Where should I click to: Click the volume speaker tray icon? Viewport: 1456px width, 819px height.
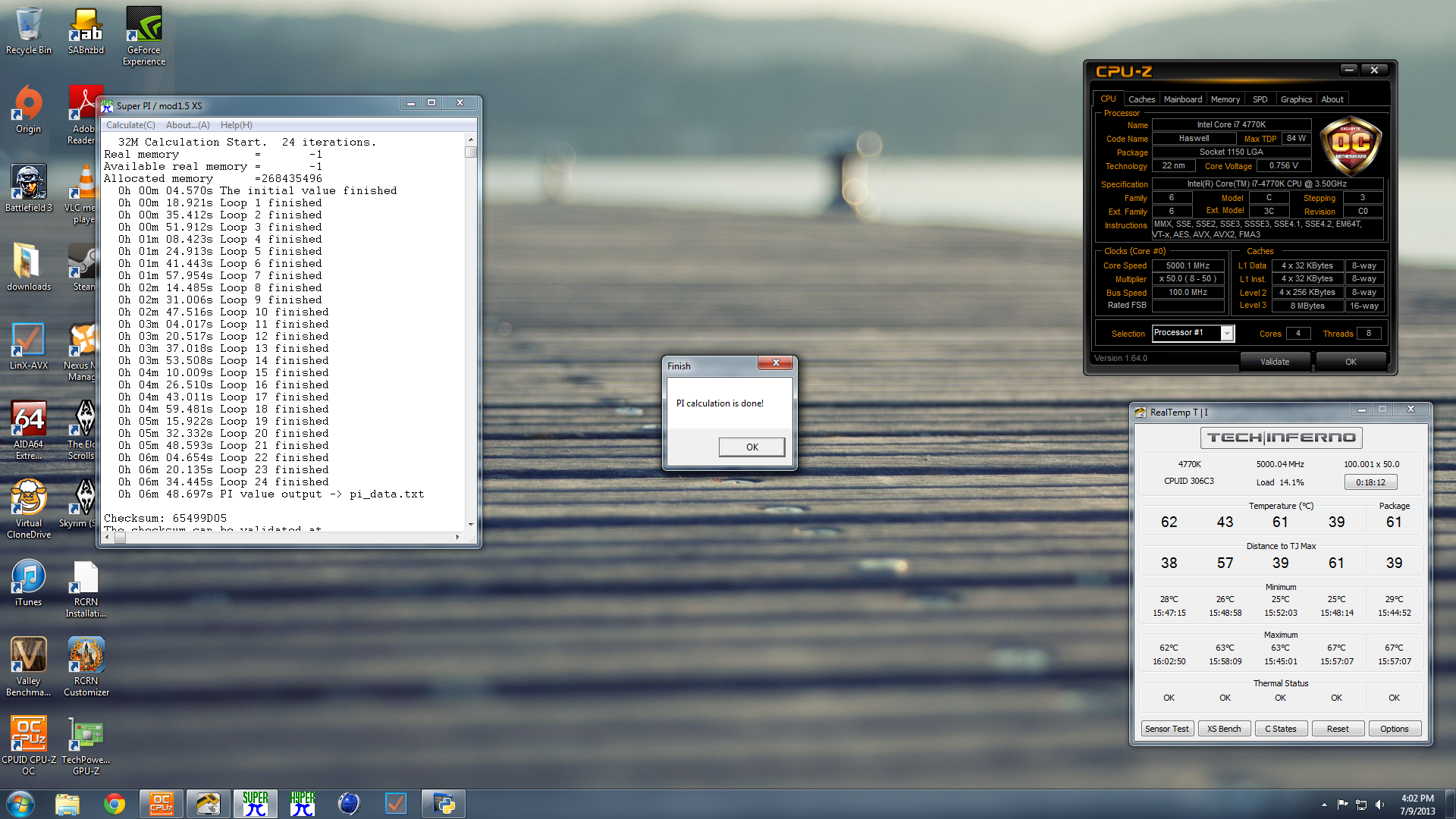coord(1379,805)
